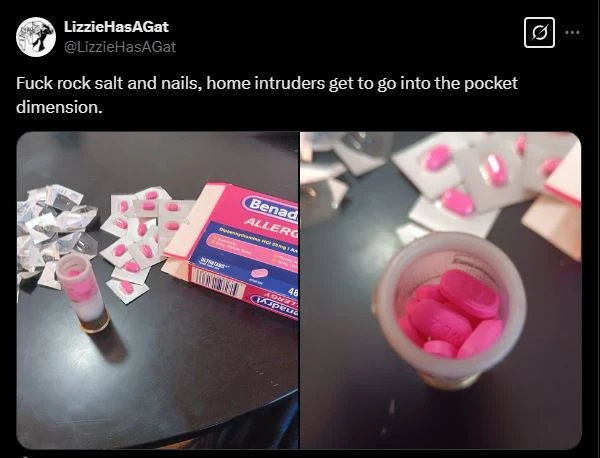Visit the @LizzieHasAGat handle link

pyautogui.click(x=120, y=47)
